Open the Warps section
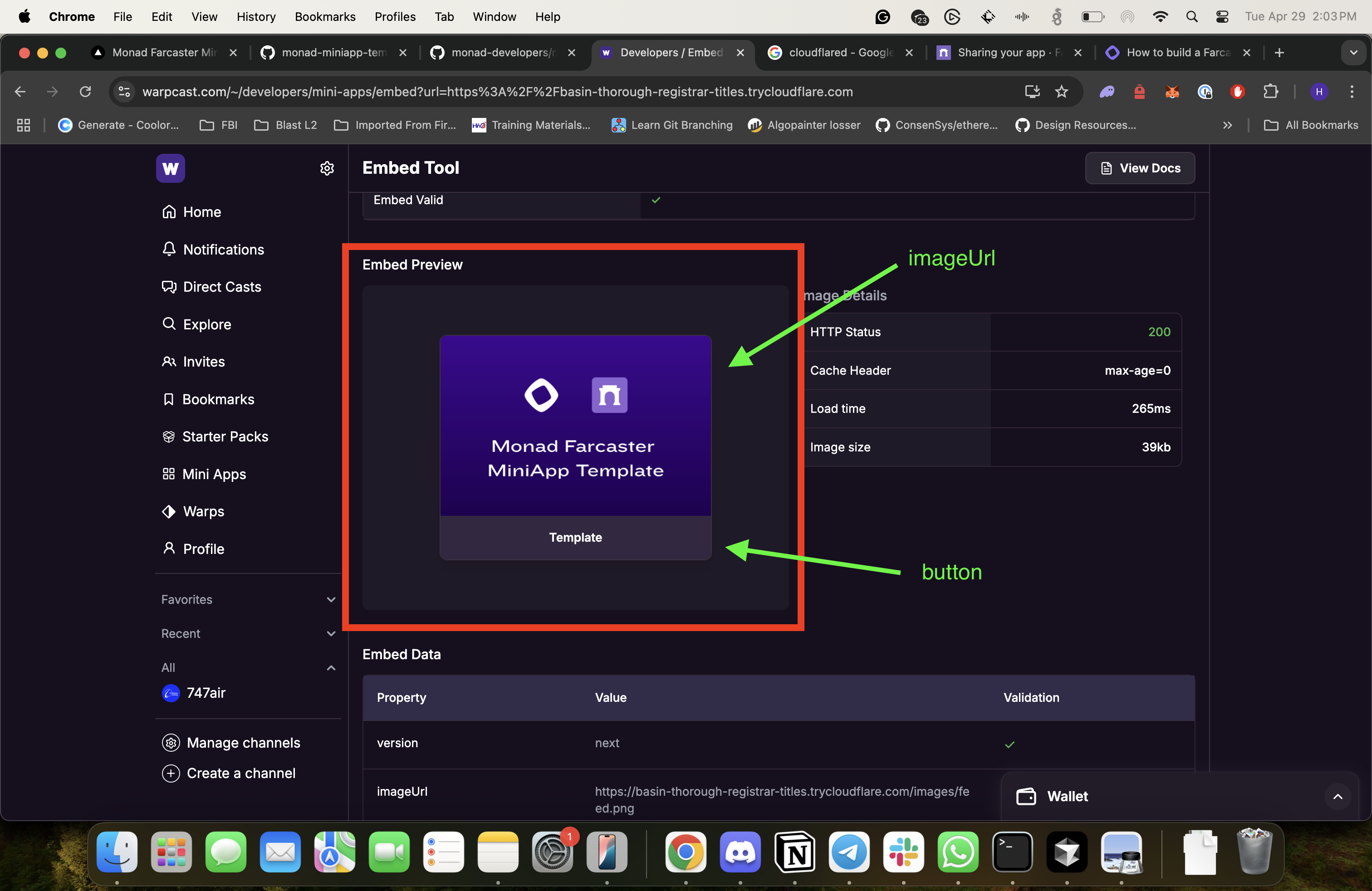1372x891 pixels. coord(203,511)
